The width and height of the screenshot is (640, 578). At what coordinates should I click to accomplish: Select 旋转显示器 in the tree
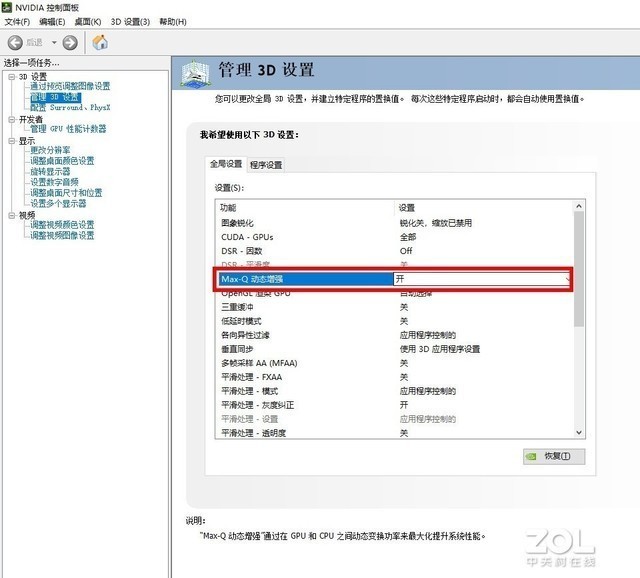click(x=50, y=171)
